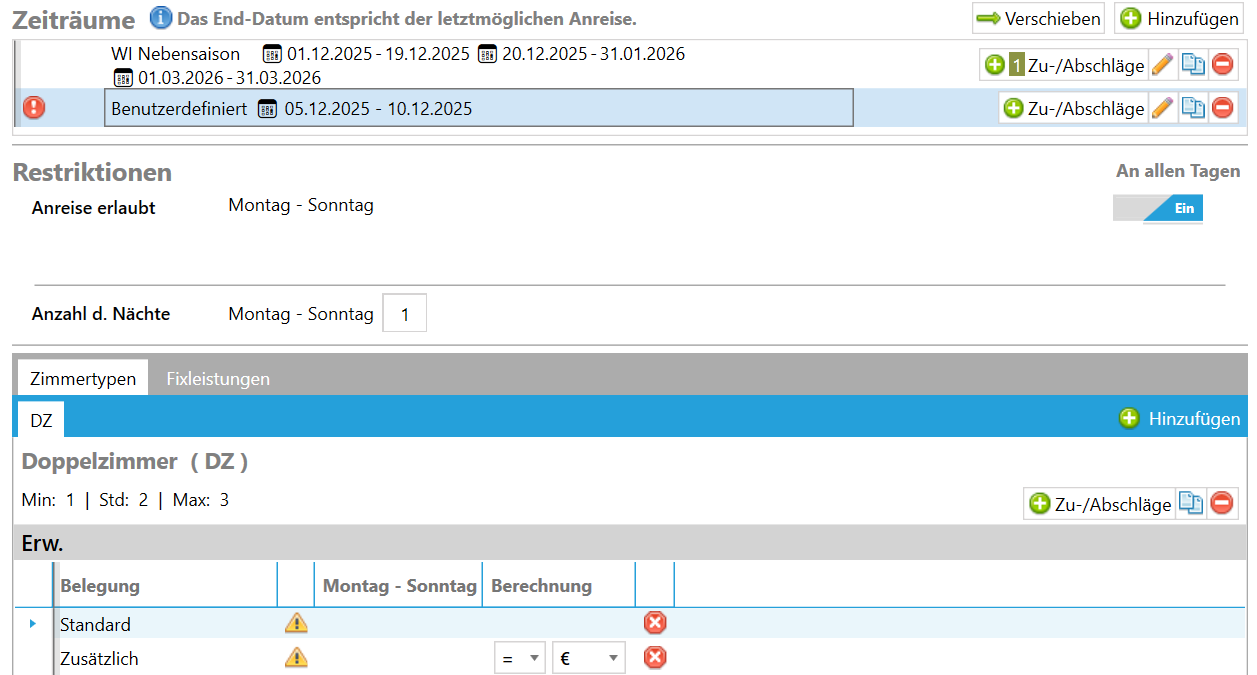
Task: Open Zu-/Abschläge for Benutzerdefiniert row
Action: point(1073,108)
